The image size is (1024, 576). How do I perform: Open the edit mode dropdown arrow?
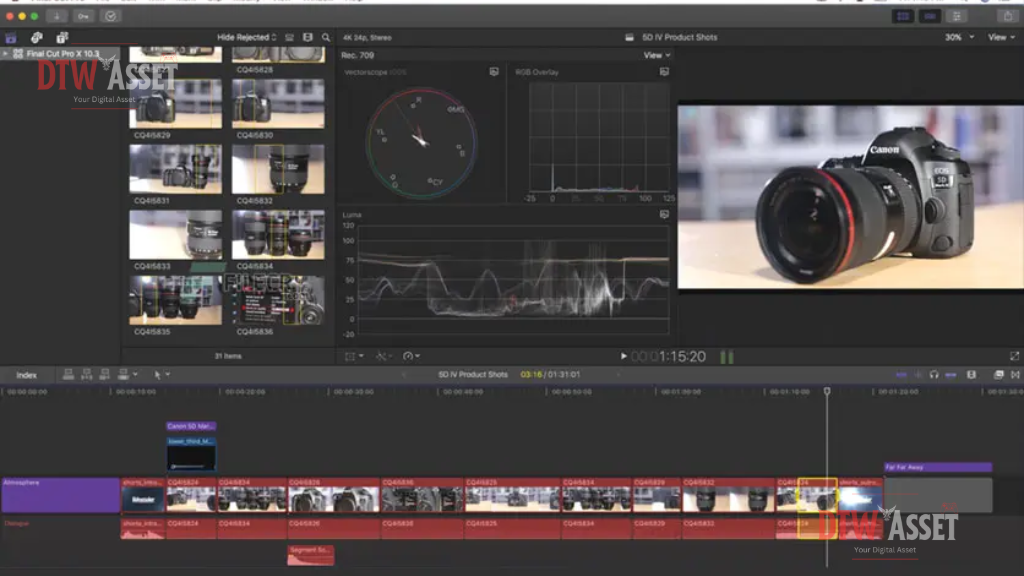pos(135,375)
